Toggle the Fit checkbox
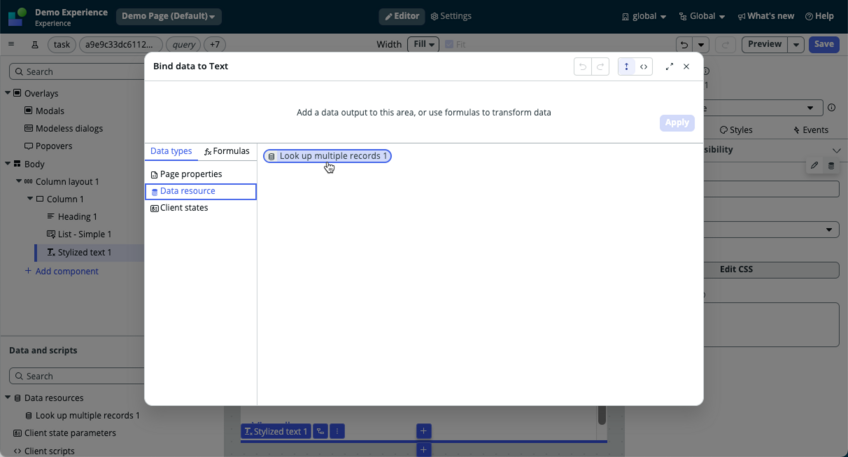The image size is (848, 457). pos(449,44)
